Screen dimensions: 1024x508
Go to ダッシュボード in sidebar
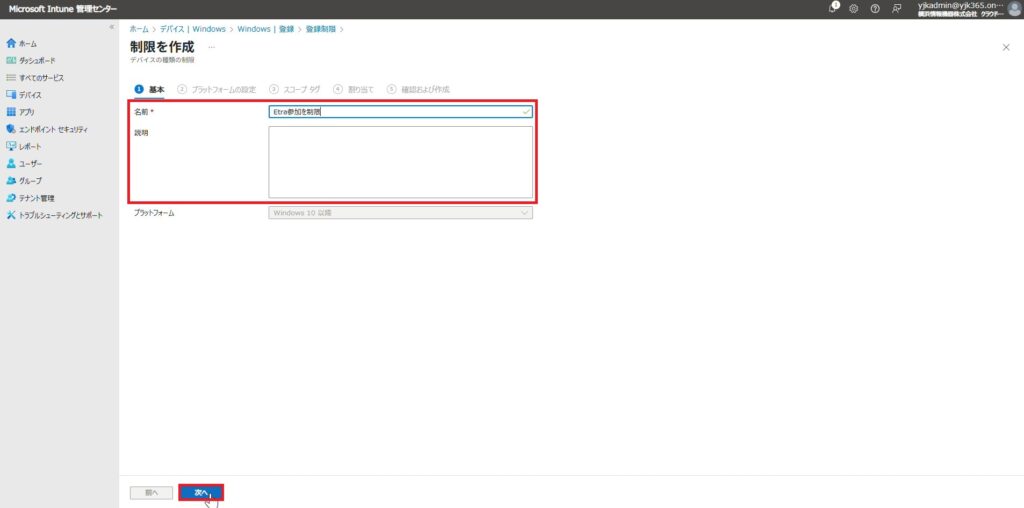[x=36, y=61]
